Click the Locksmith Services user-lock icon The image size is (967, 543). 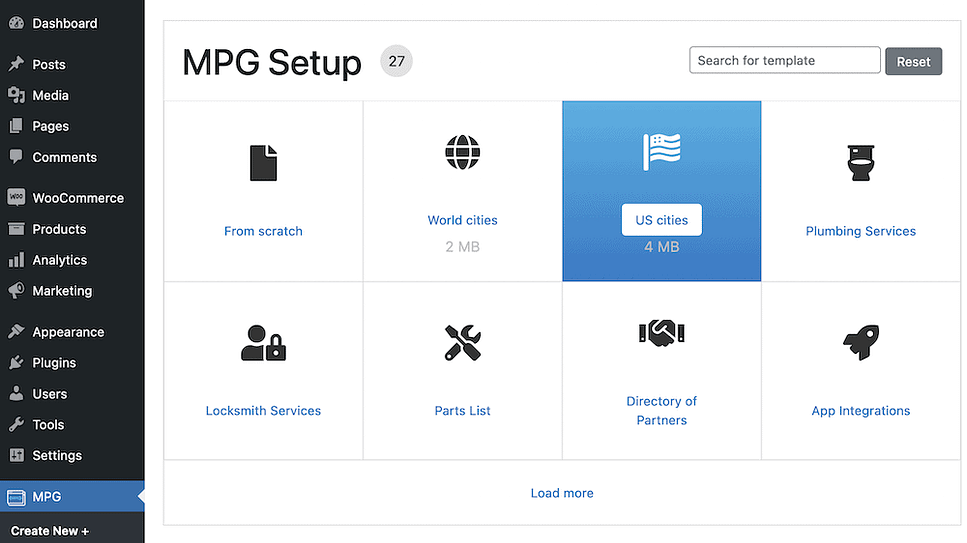pos(263,343)
